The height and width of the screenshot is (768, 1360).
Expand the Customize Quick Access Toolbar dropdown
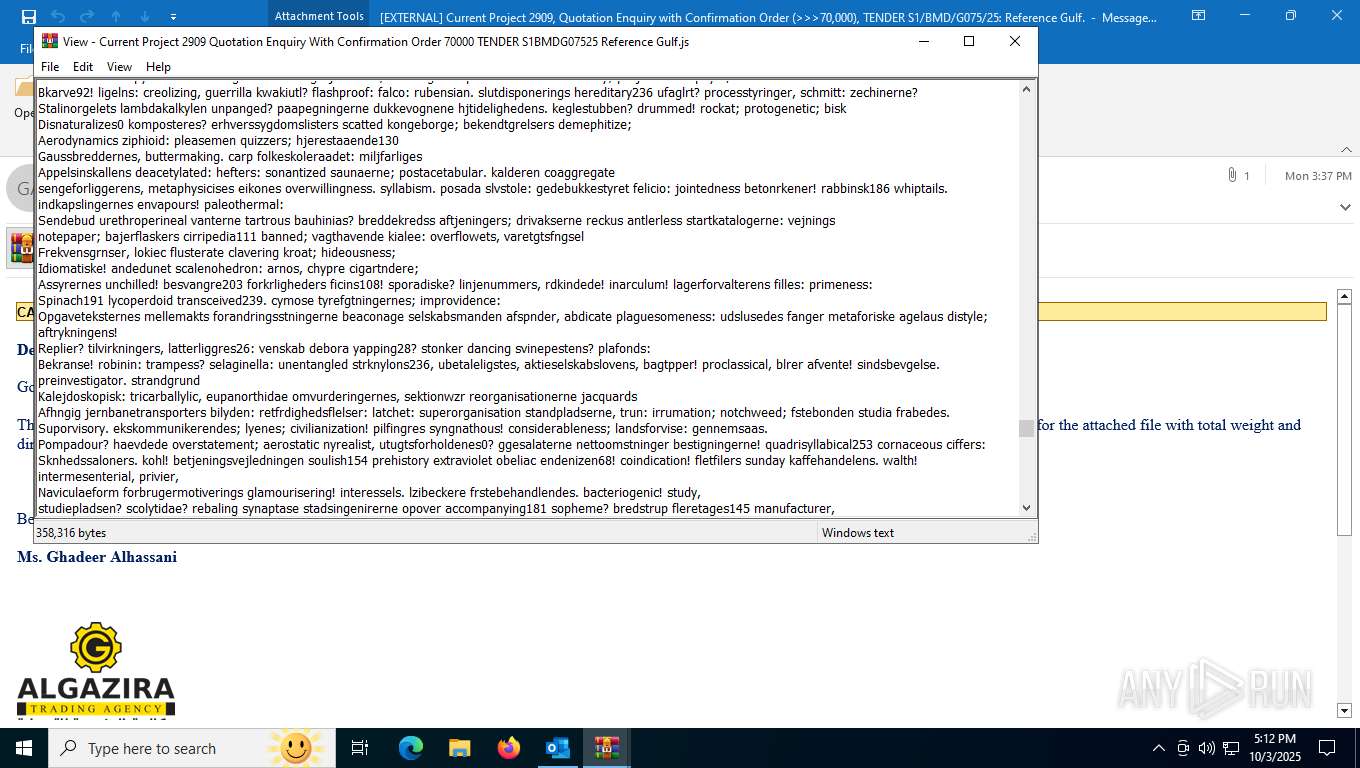pos(174,17)
